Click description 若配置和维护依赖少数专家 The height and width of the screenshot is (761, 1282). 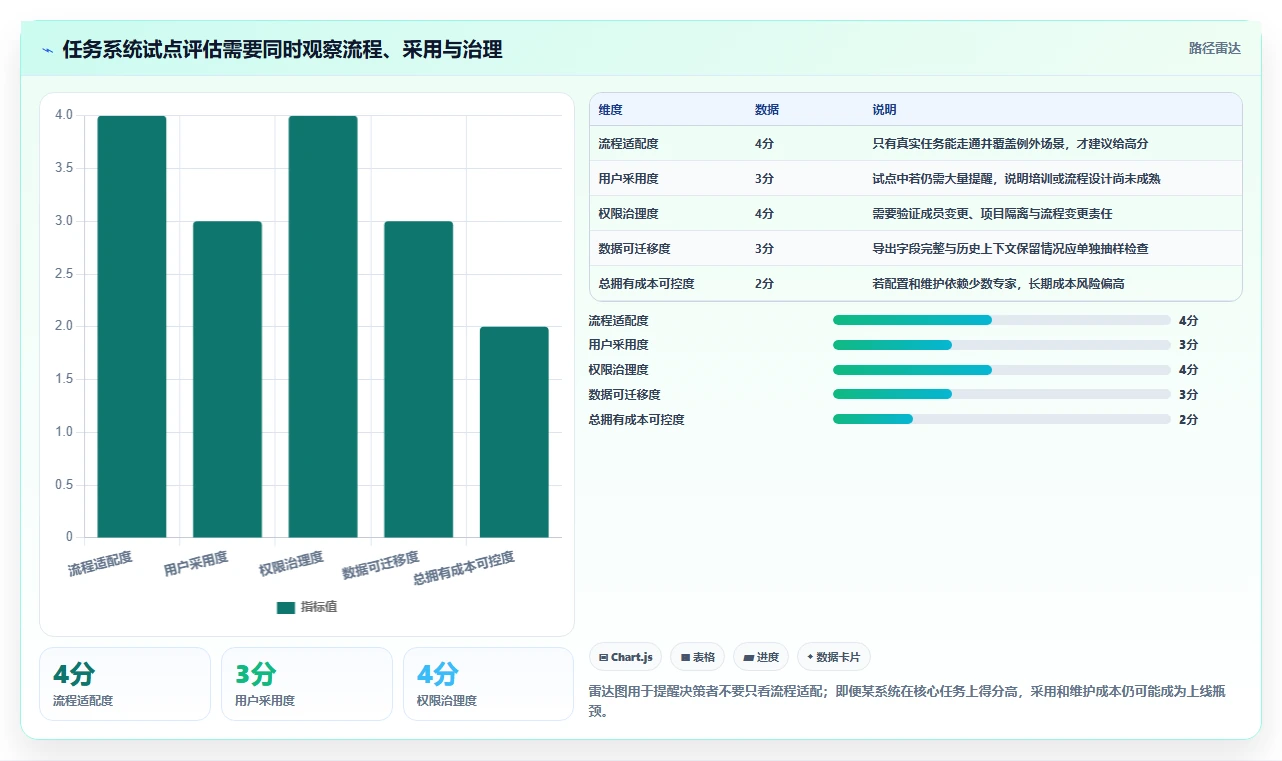pyautogui.click(x=998, y=284)
